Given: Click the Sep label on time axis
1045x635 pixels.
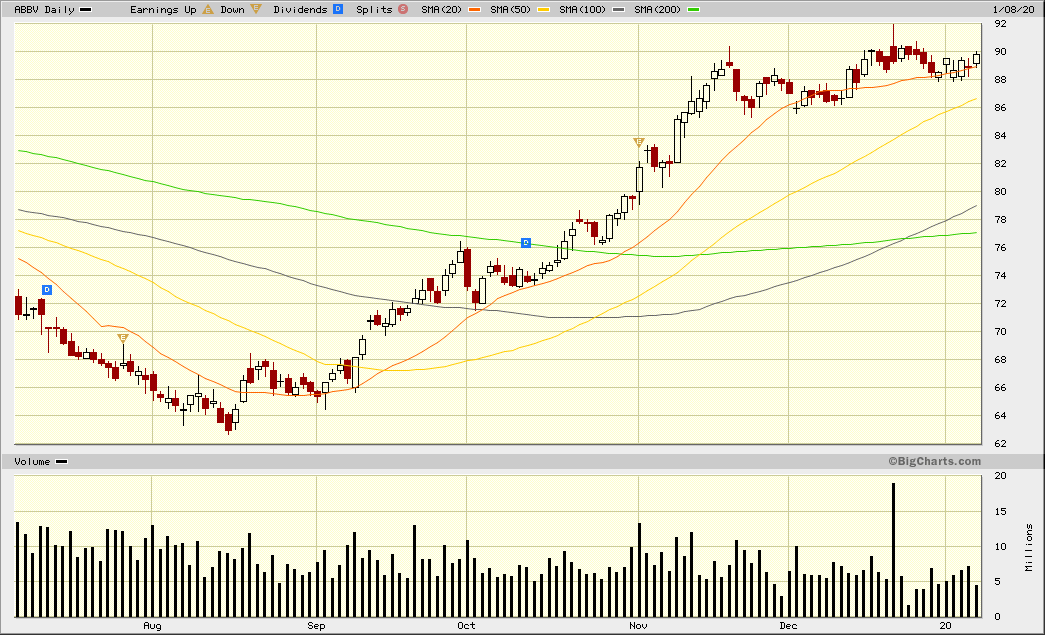Looking at the screenshot, I should pos(316,626).
